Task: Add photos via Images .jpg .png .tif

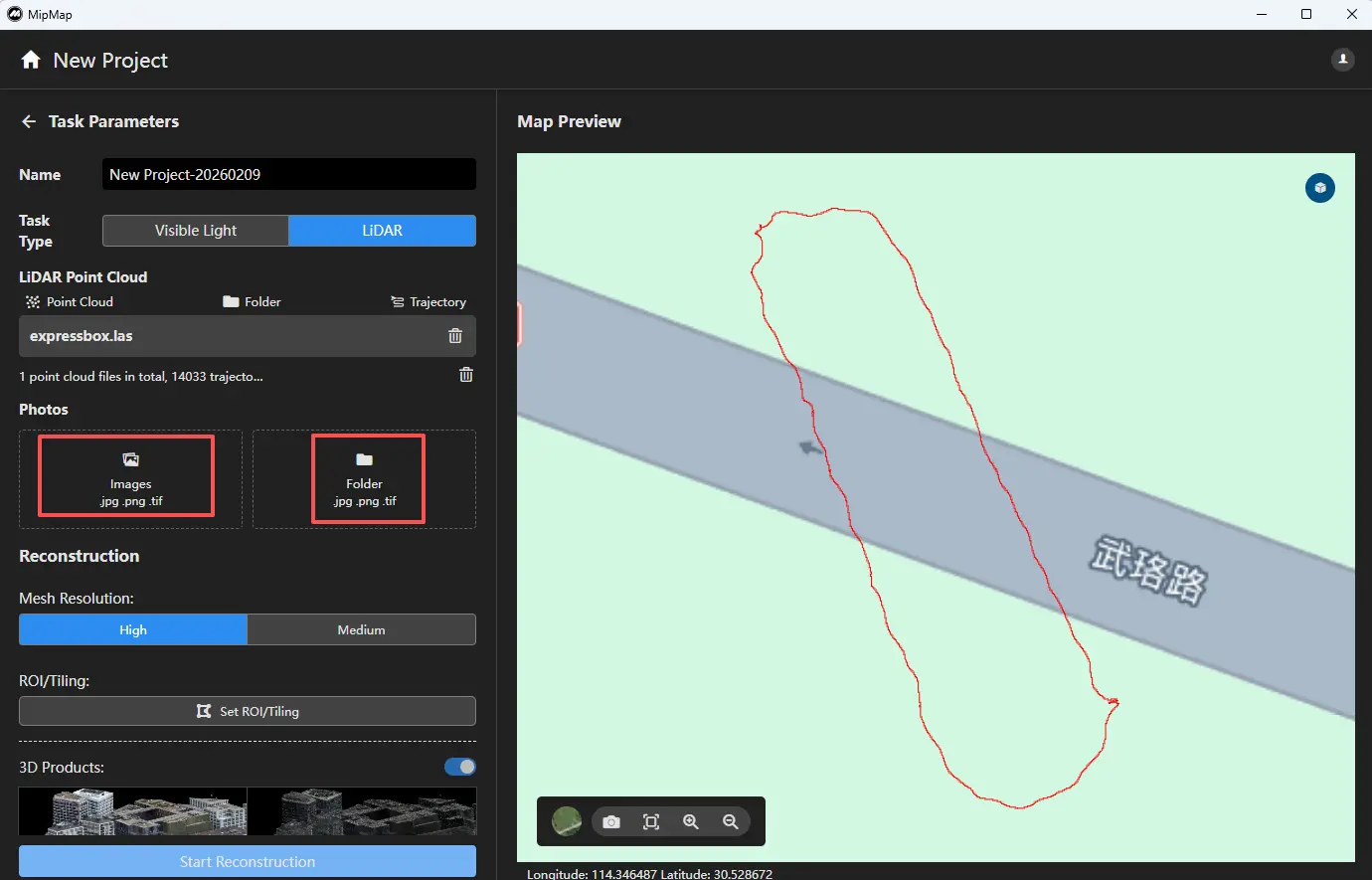Action: 130,478
